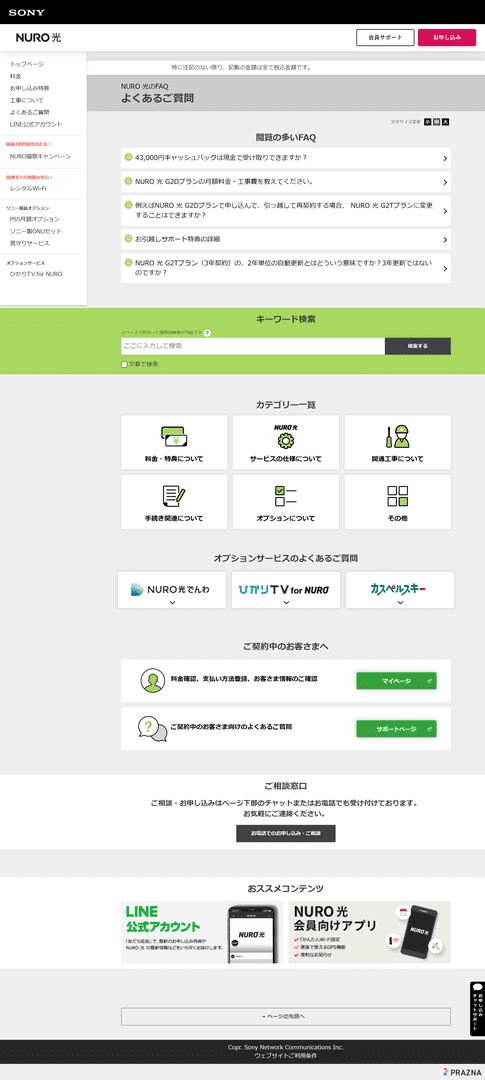Click the 会員サポート button
Viewport: 485px width, 1080px height.
[385, 37]
